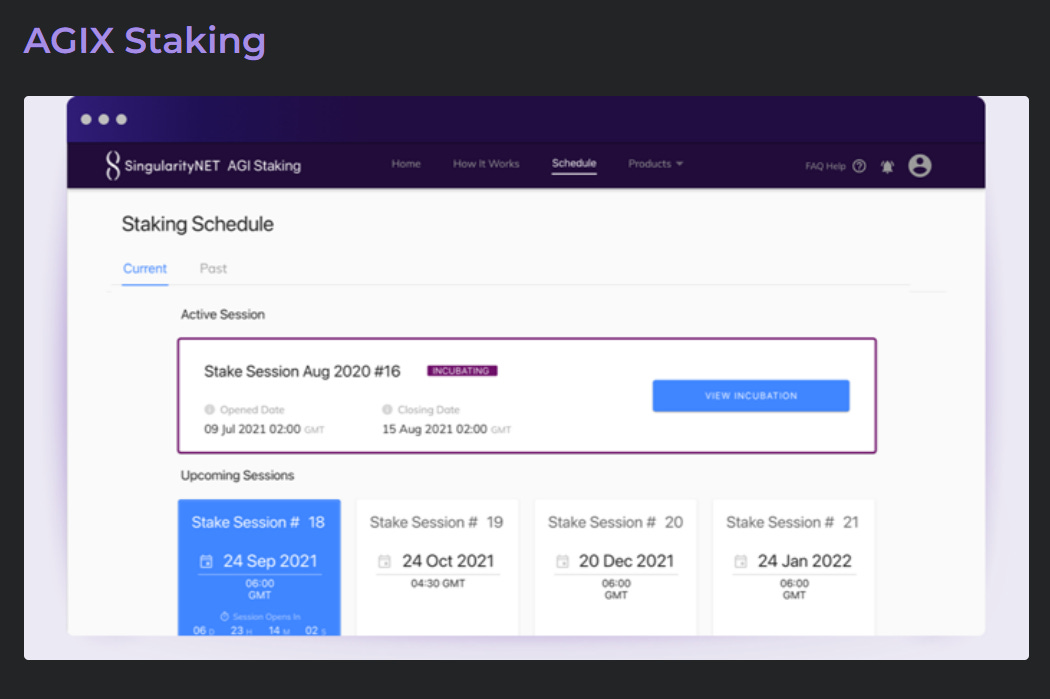
Task: Click the INCUBATING status badge
Action: pyautogui.click(x=462, y=371)
